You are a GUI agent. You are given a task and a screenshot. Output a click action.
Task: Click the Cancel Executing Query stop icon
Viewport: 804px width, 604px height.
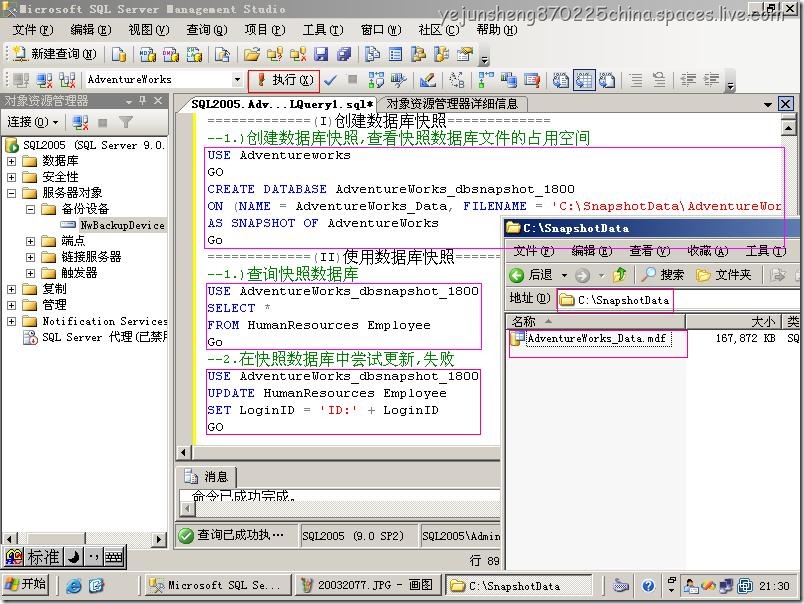click(352, 79)
